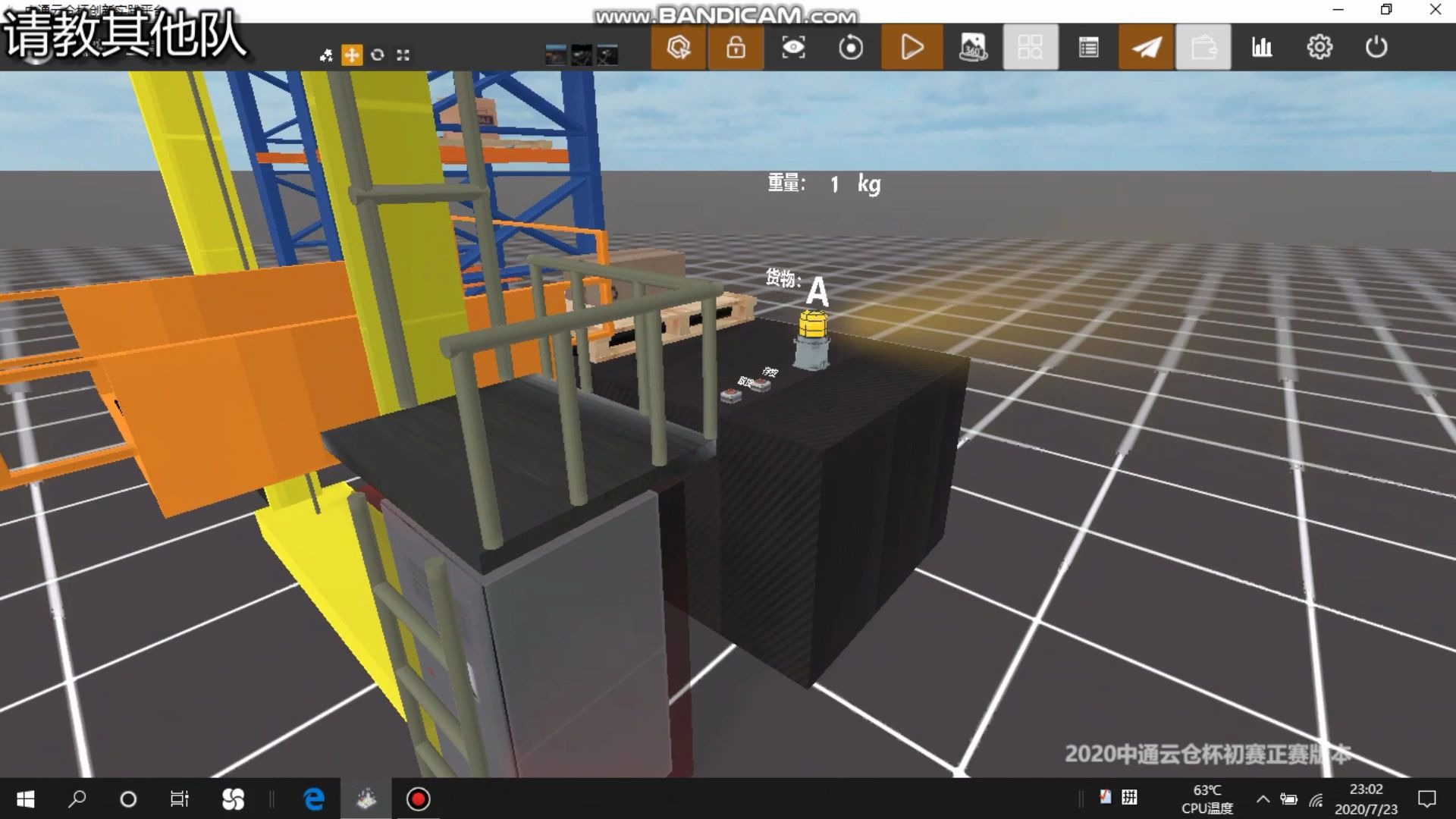Click the wallet icon in toolbar
Viewport: 1456px width, 819px height.
[1203, 48]
